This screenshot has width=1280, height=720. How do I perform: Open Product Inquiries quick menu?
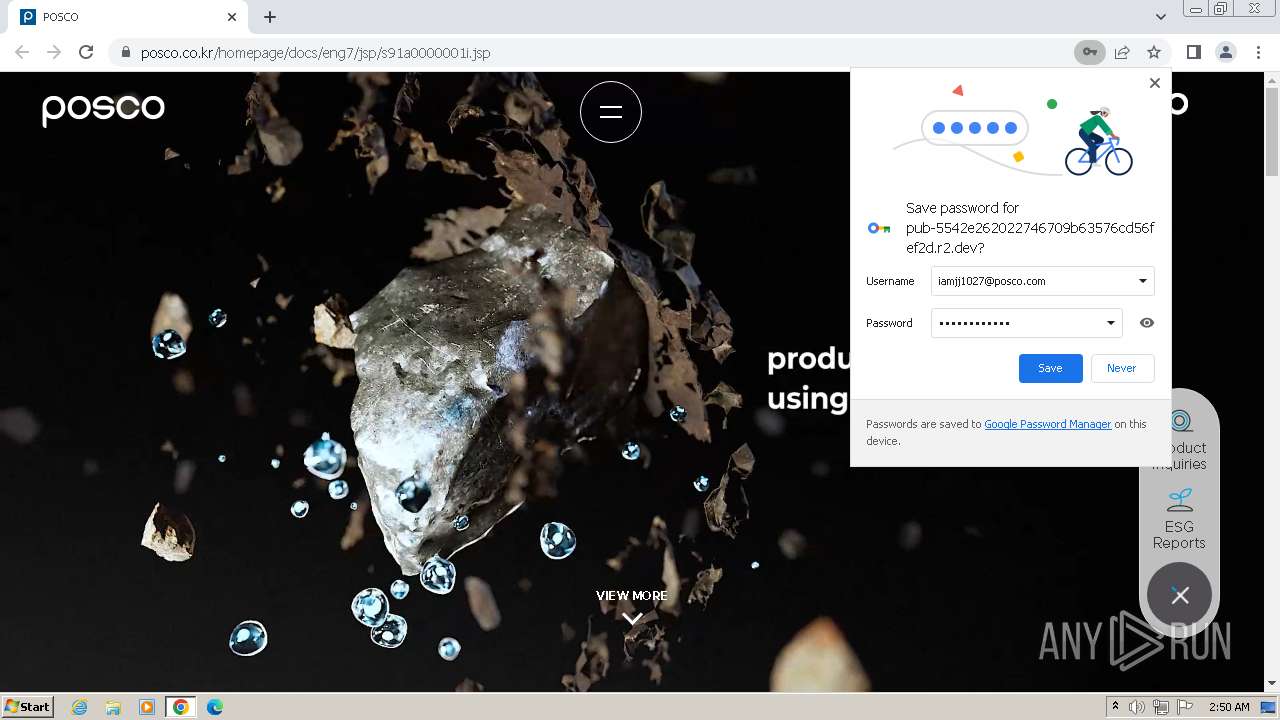click(1179, 440)
